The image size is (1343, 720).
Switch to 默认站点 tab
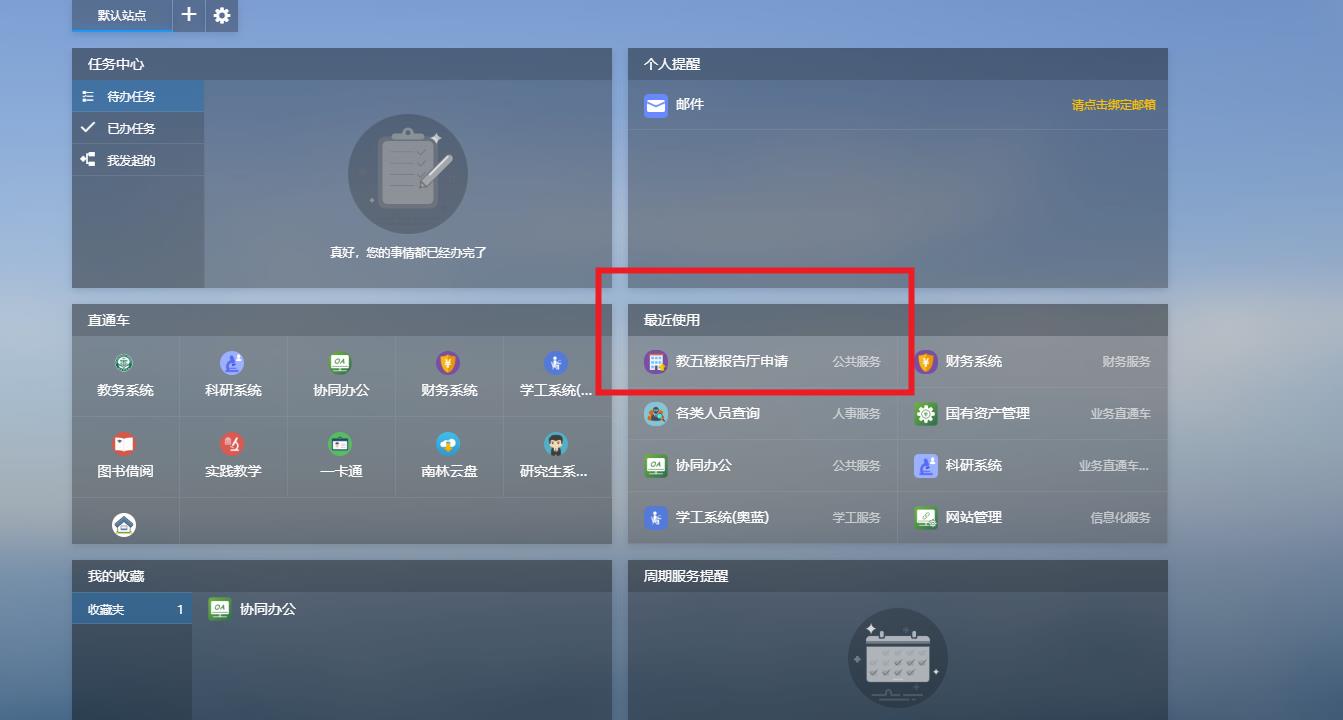coord(121,16)
